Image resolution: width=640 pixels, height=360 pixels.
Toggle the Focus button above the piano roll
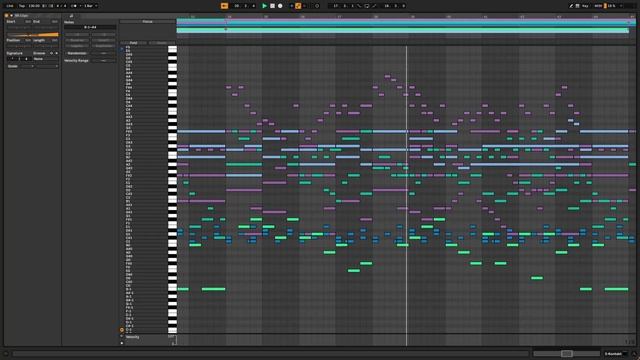tap(147, 22)
